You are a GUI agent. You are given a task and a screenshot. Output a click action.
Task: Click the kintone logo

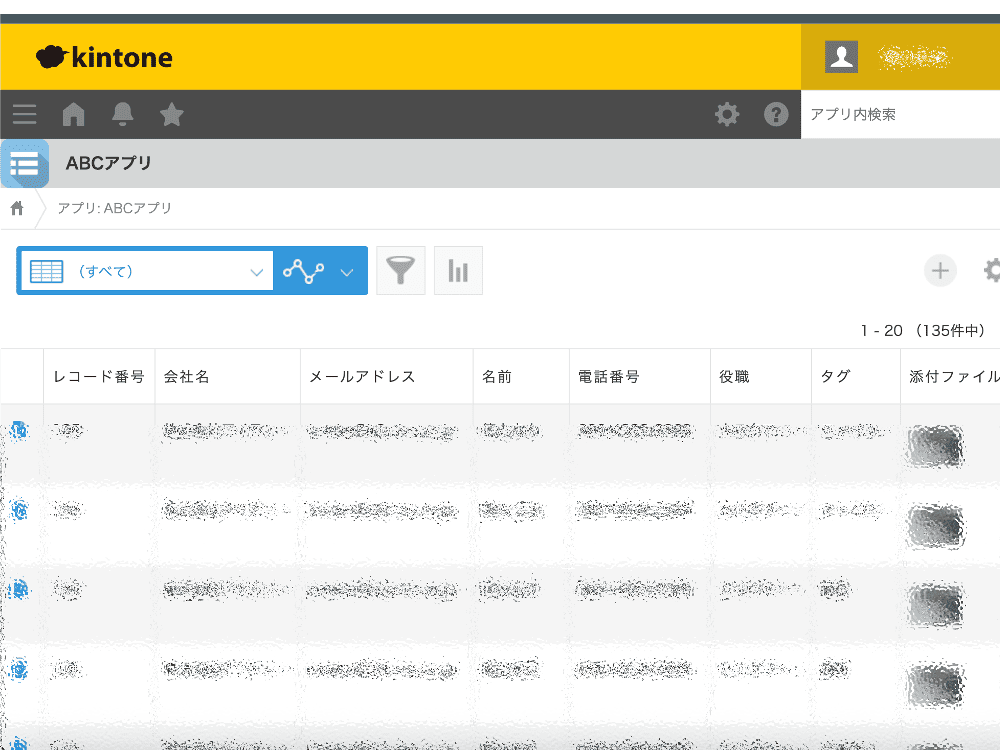pyautogui.click(x=104, y=57)
